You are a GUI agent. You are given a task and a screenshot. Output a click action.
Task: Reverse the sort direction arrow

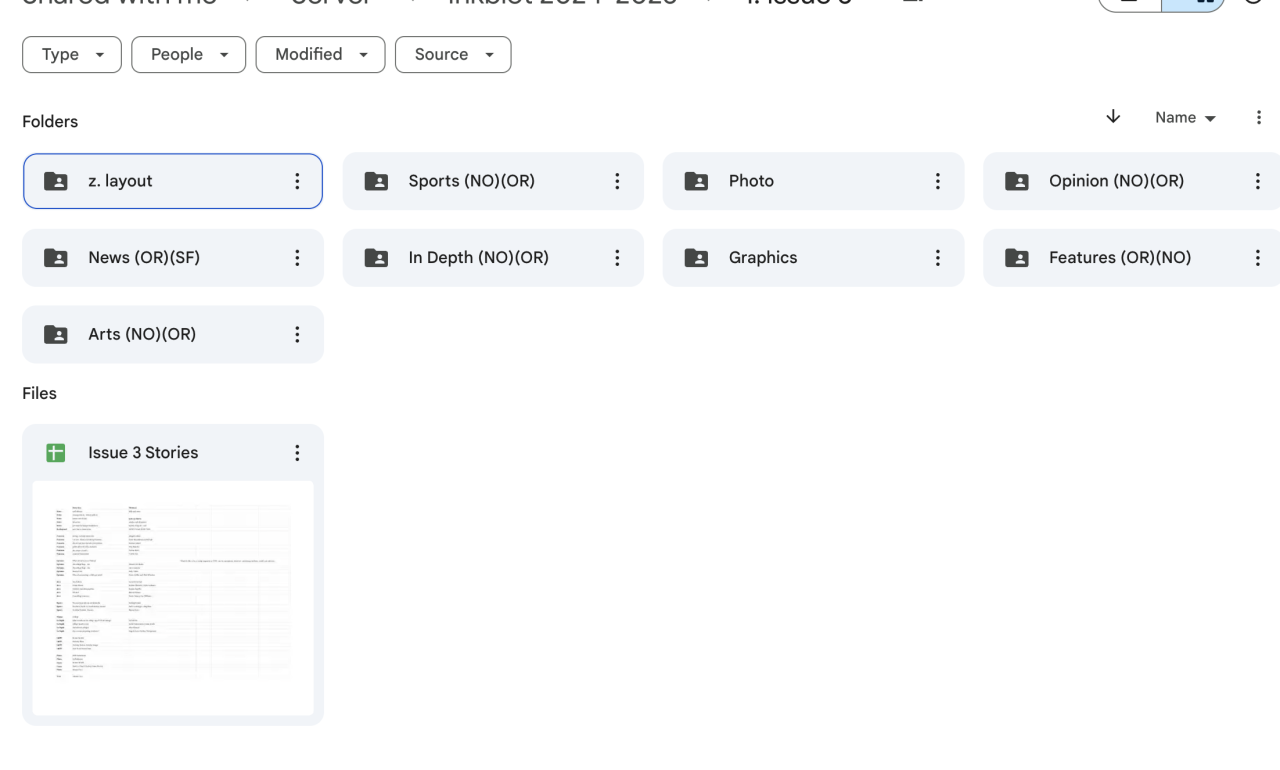tap(1113, 117)
